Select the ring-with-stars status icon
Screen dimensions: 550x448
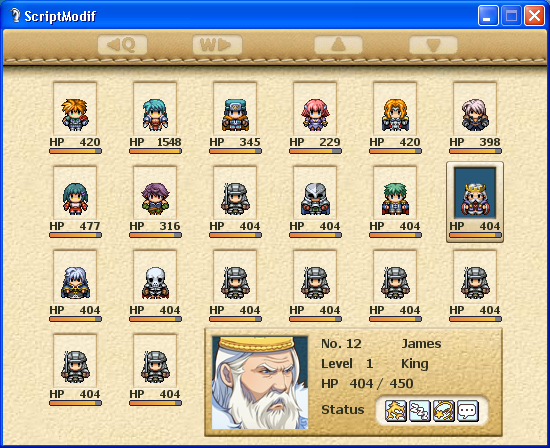[x=444, y=410]
